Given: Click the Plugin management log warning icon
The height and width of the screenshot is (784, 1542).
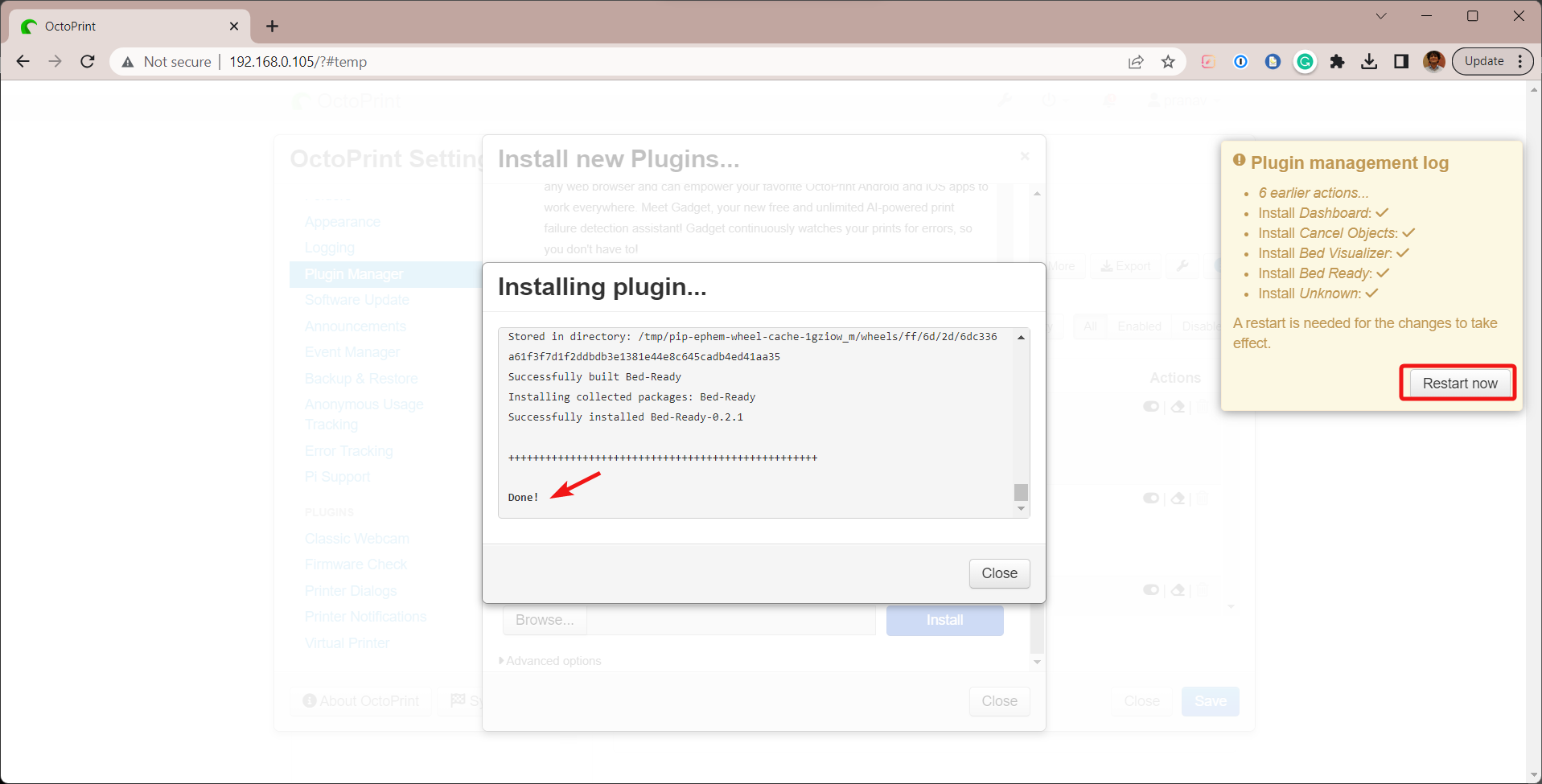Looking at the screenshot, I should coord(1240,161).
